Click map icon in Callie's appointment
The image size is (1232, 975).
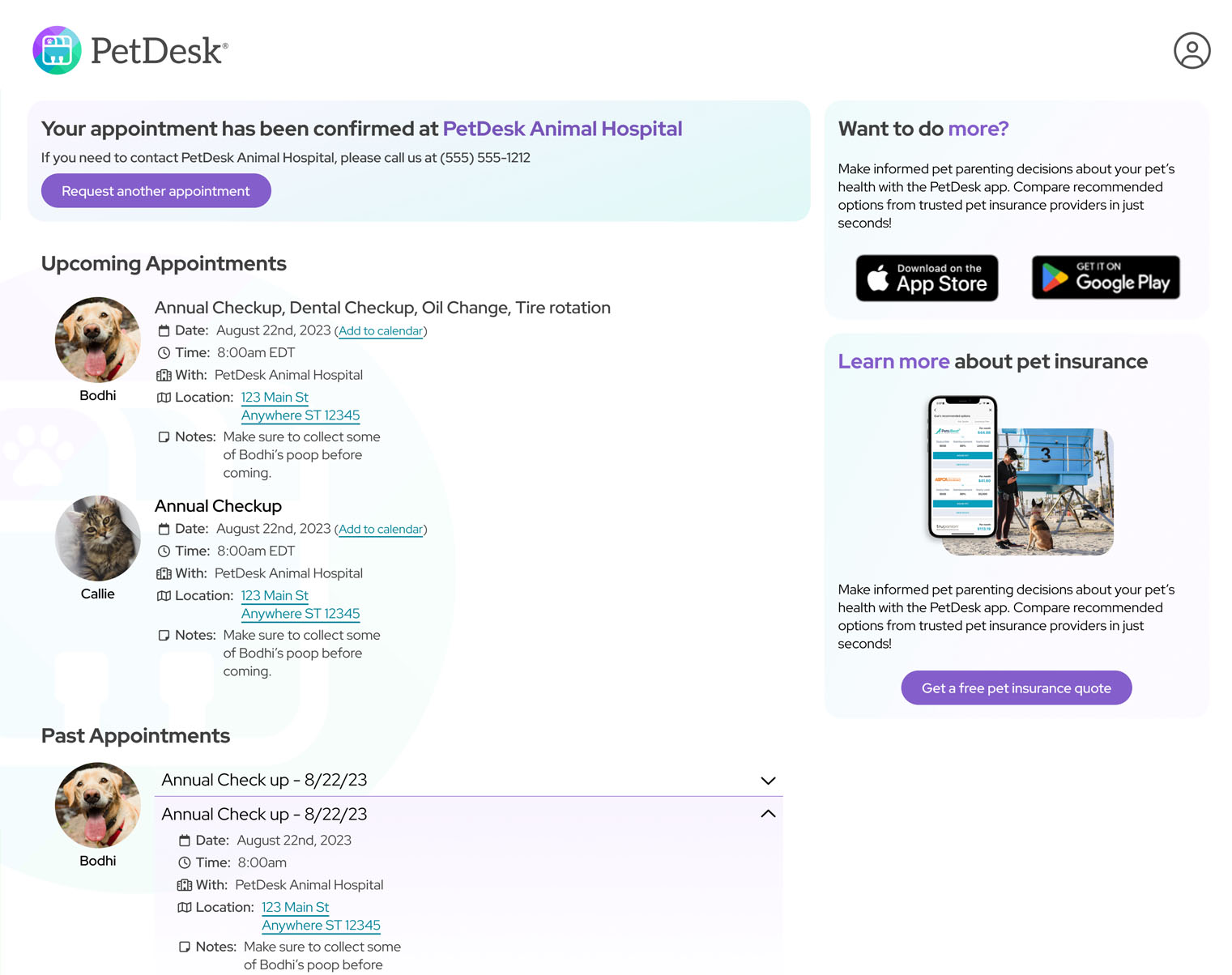[x=164, y=596]
